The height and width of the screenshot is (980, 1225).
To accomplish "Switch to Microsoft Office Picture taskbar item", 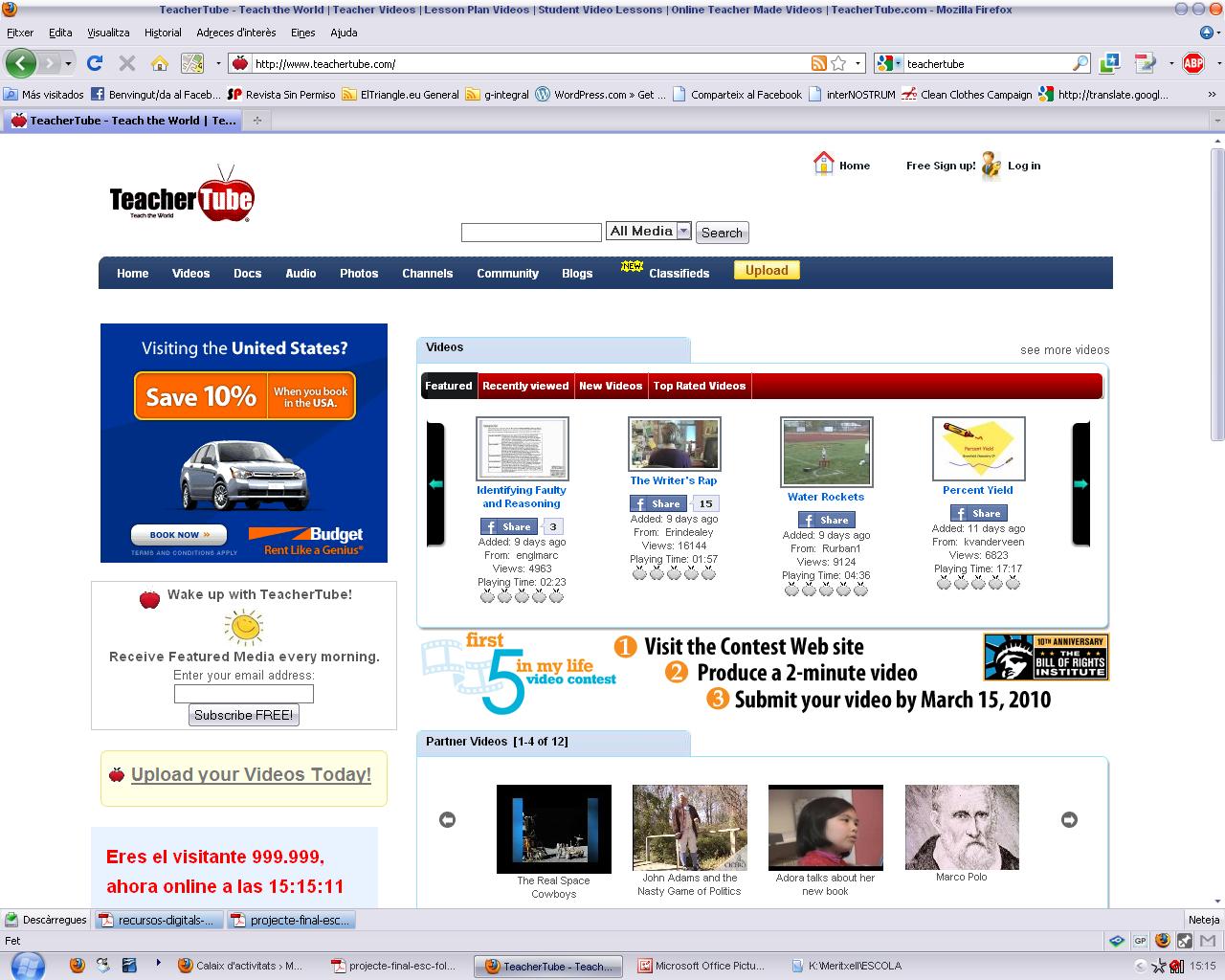I will (702, 966).
